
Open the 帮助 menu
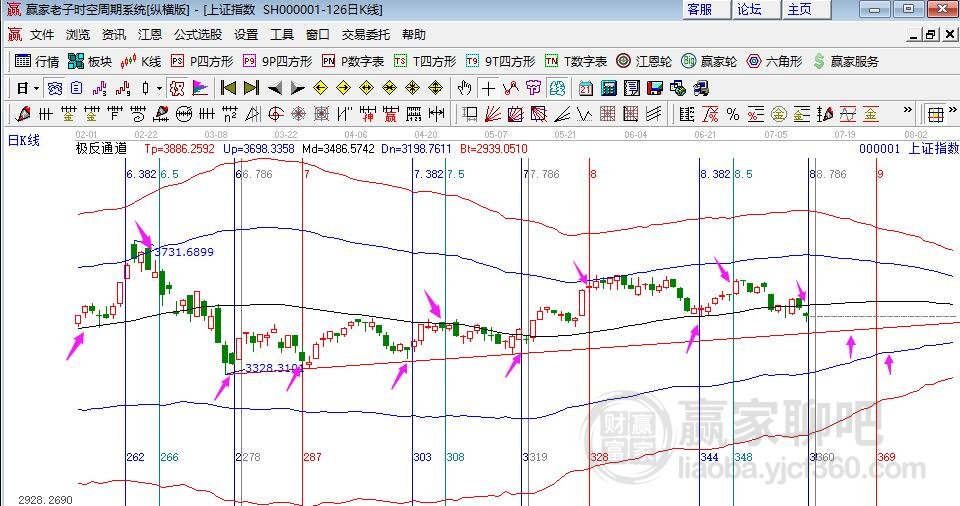414,35
